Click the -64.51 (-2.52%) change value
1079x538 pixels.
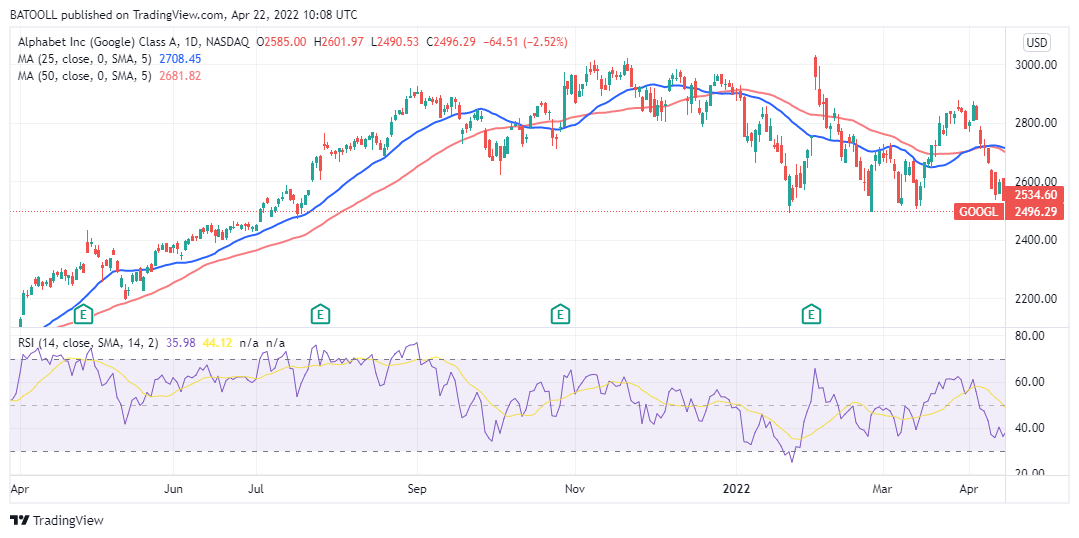pyautogui.click(x=525, y=42)
